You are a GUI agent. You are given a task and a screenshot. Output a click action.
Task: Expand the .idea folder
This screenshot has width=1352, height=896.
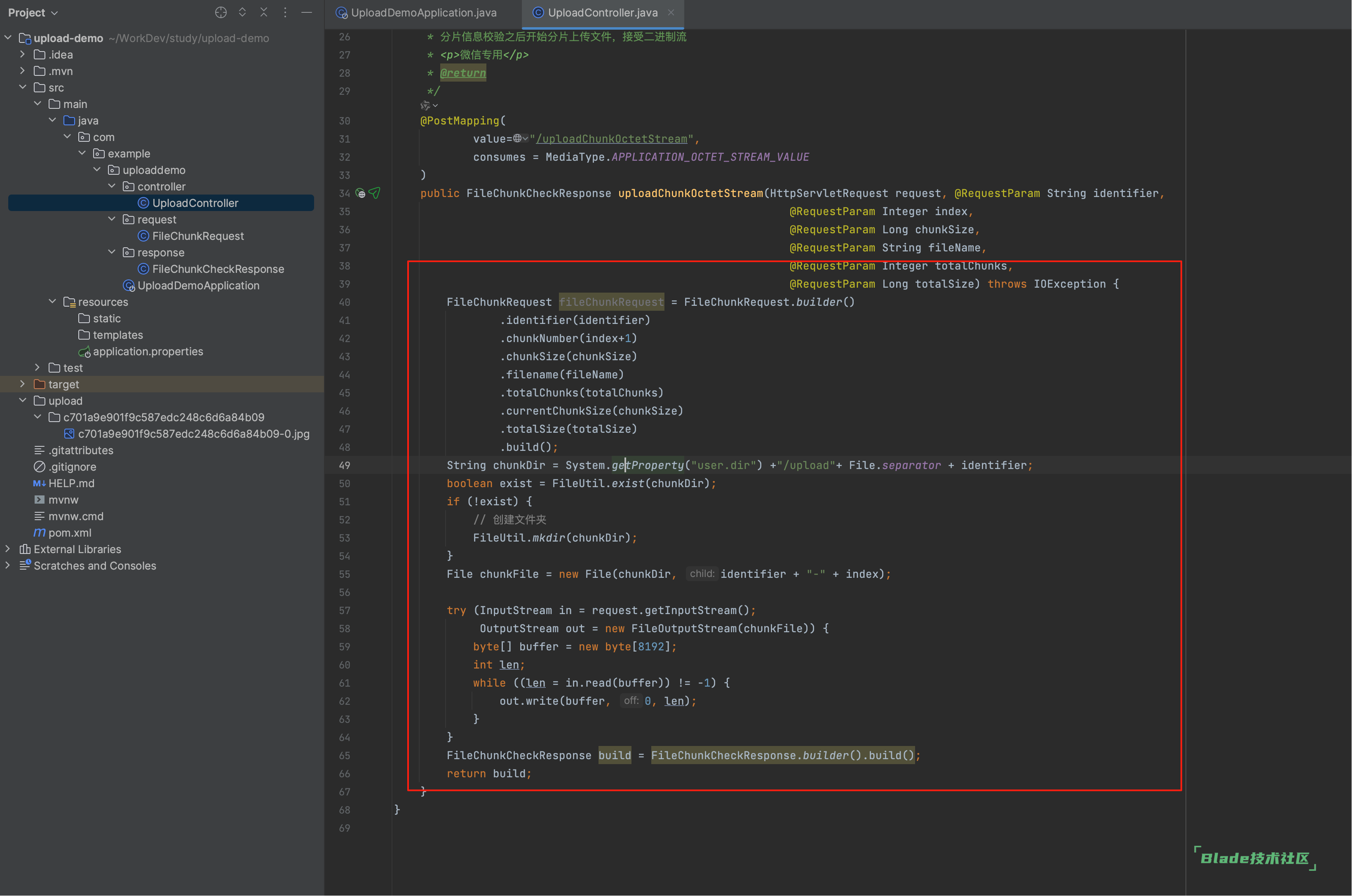coord(22,54)
